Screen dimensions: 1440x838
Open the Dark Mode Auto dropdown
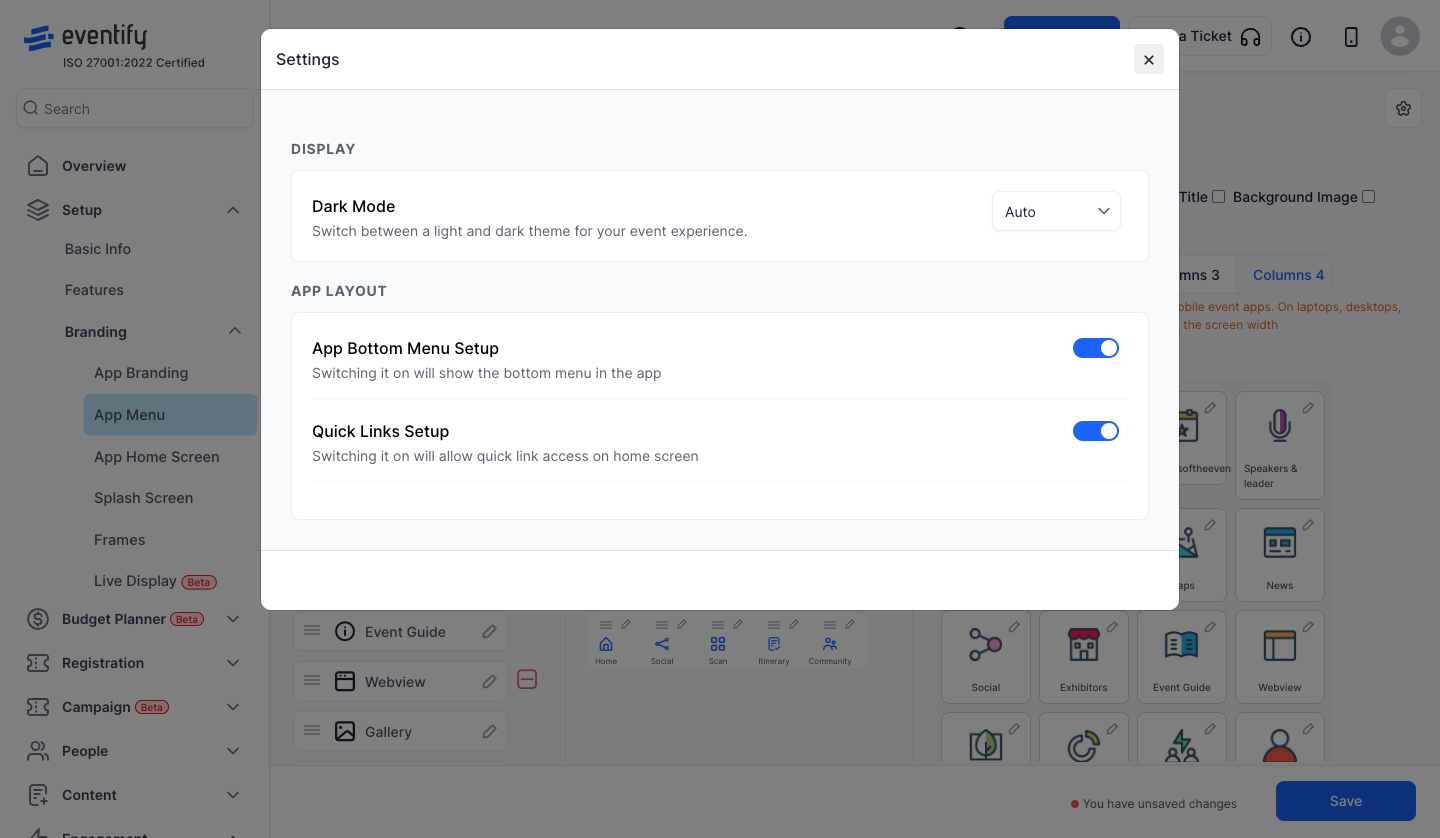(x=1056, y=212)
